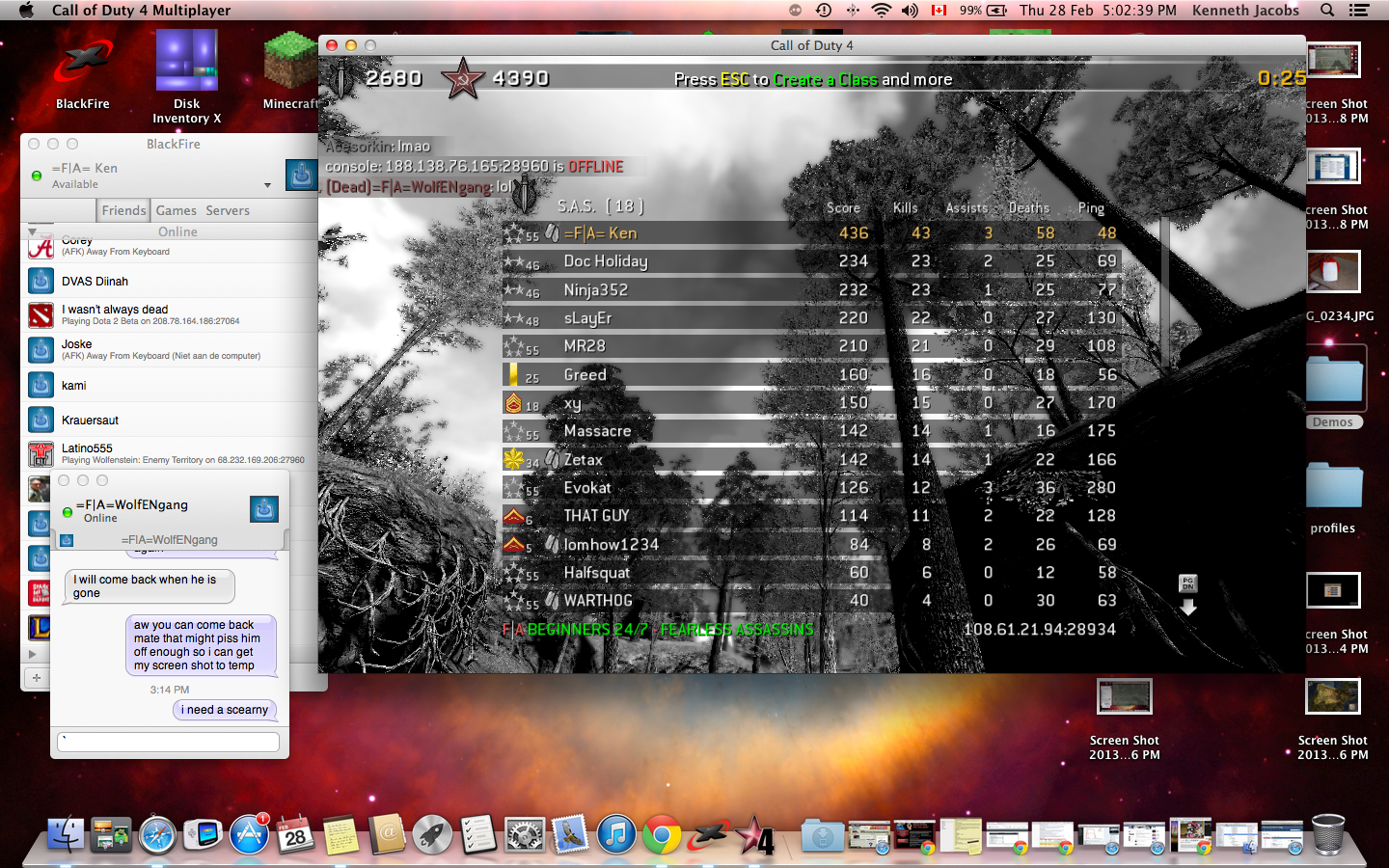Select the =FIA=WolfENgang chat tab
Viewport: 1389px width, 868px height.
click(x=170, y=540)
